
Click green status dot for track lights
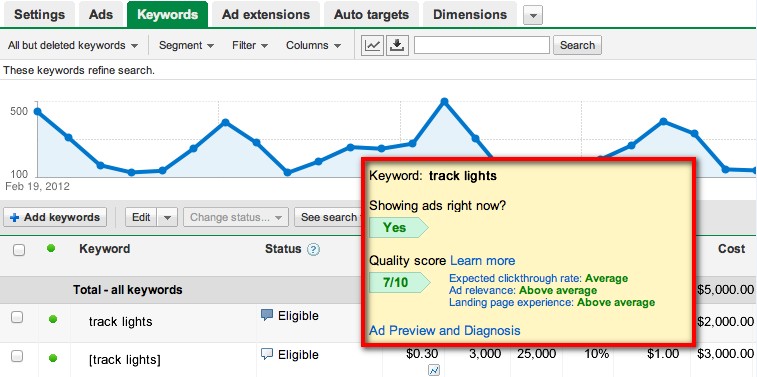click(x=53, y=319)
